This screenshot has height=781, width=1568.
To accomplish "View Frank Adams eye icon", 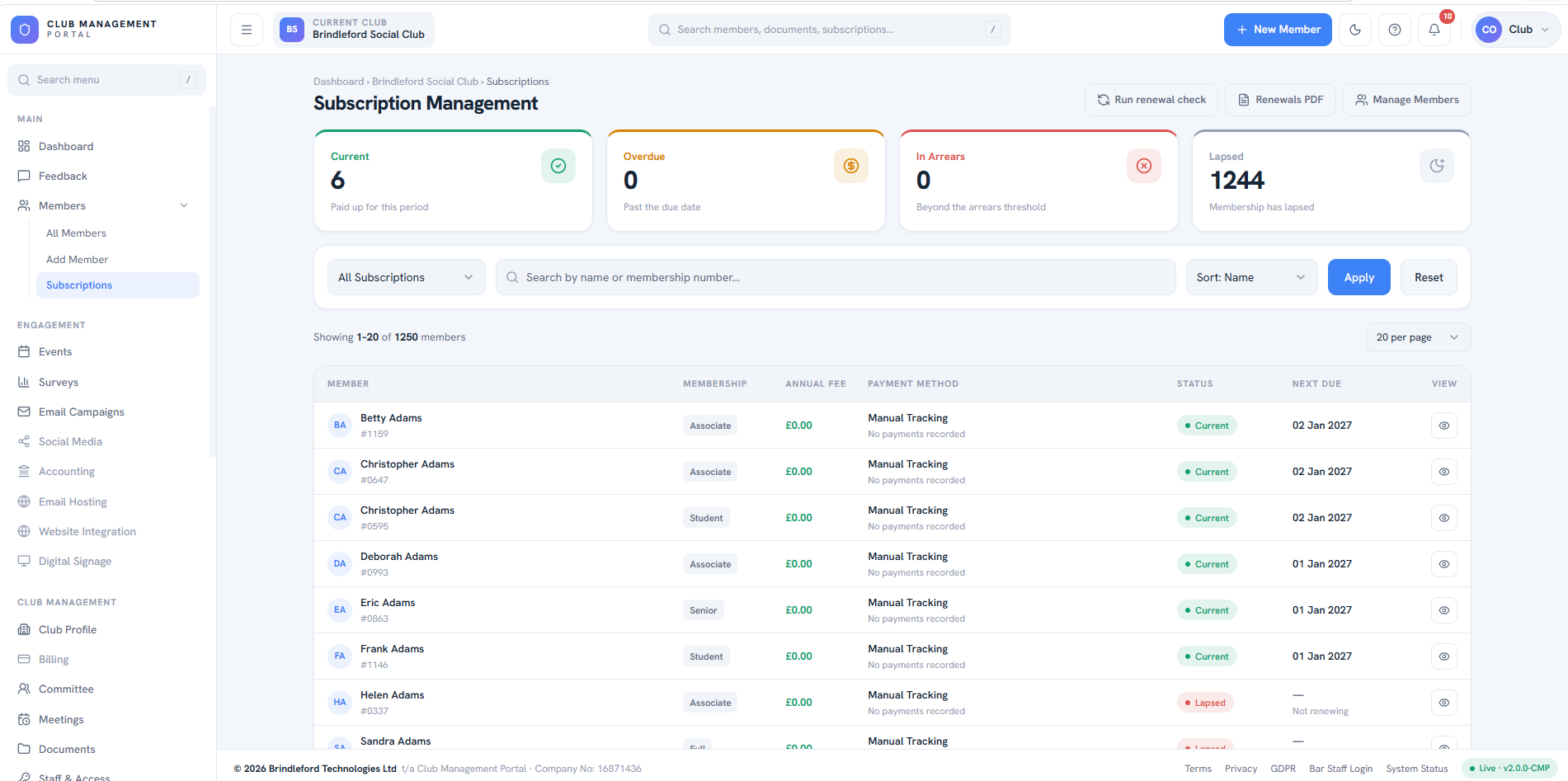I will [1444, 656].
